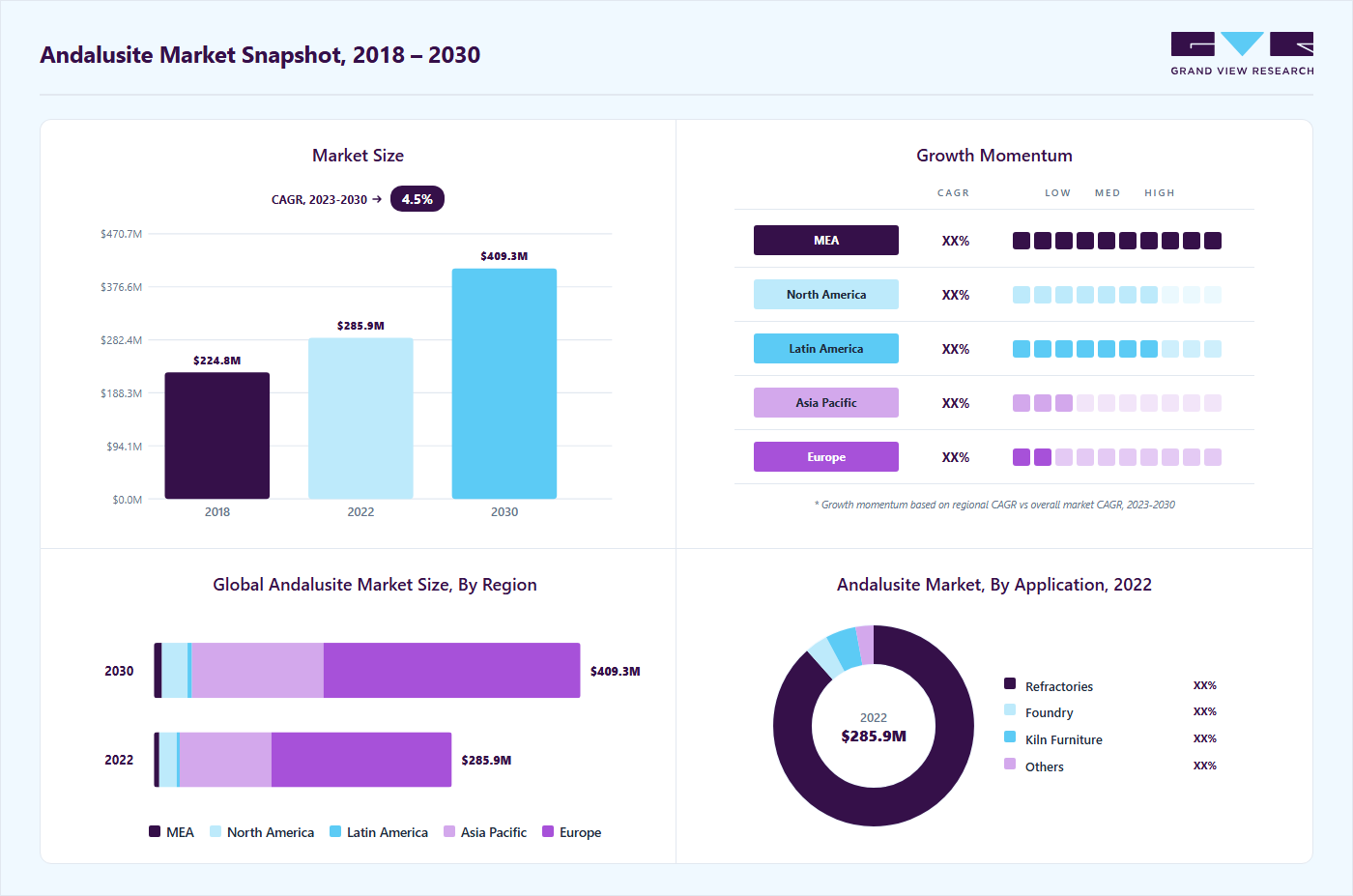Click the Others legend swatch
The width and height of the screenshot is (1353, 896).
coord(1010,764)
